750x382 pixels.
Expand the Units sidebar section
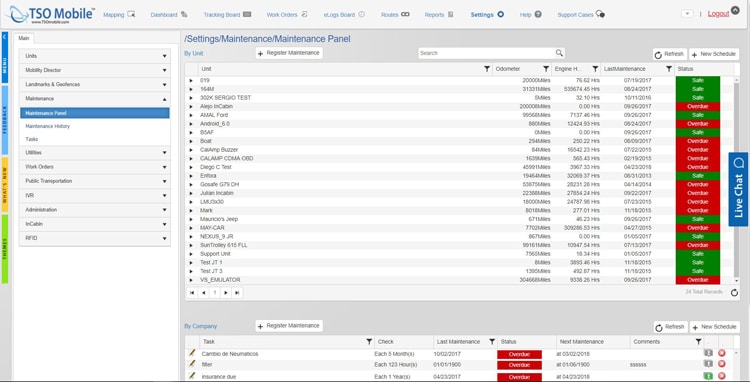[95, 56]
